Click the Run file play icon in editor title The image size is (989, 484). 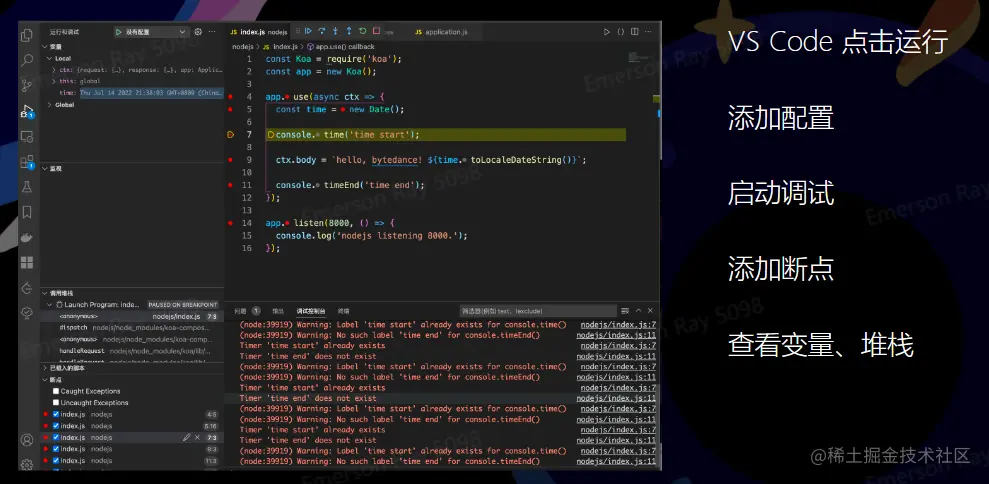pos(607,32)
